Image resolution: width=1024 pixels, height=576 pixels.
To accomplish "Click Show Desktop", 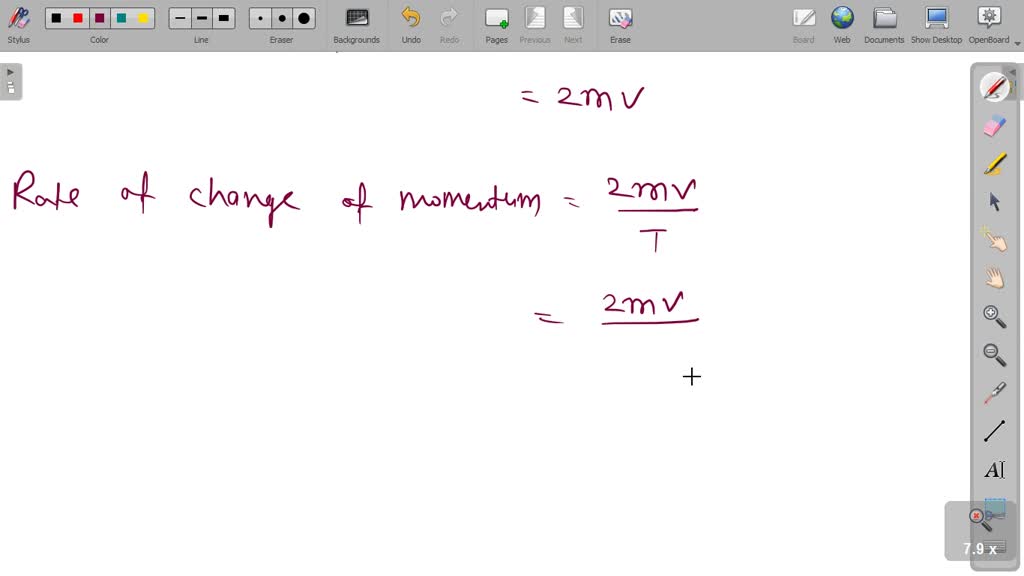I will [936, 25].
